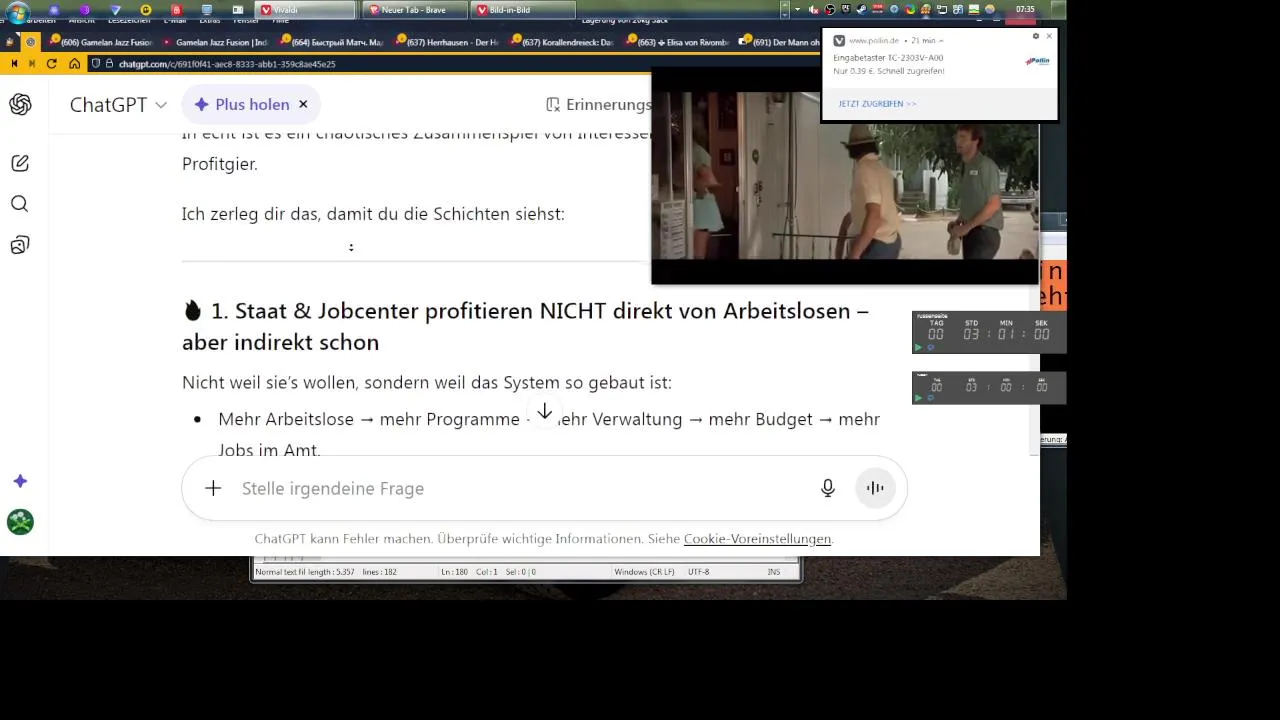Click the 'UTF-8' encoding status bar entry
Screen dimensions: 1280x720
click(x=698, y=572)
